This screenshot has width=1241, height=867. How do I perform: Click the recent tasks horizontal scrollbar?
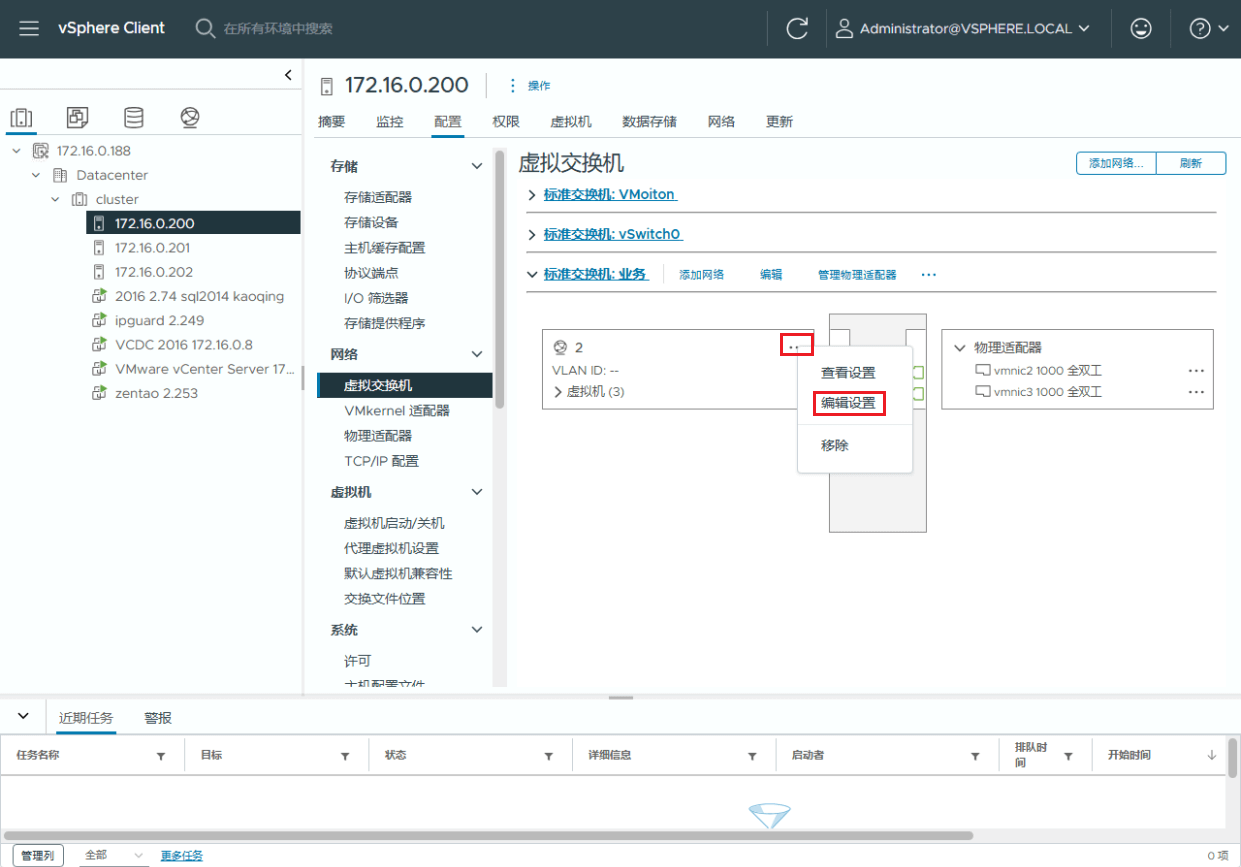point(488,835)
